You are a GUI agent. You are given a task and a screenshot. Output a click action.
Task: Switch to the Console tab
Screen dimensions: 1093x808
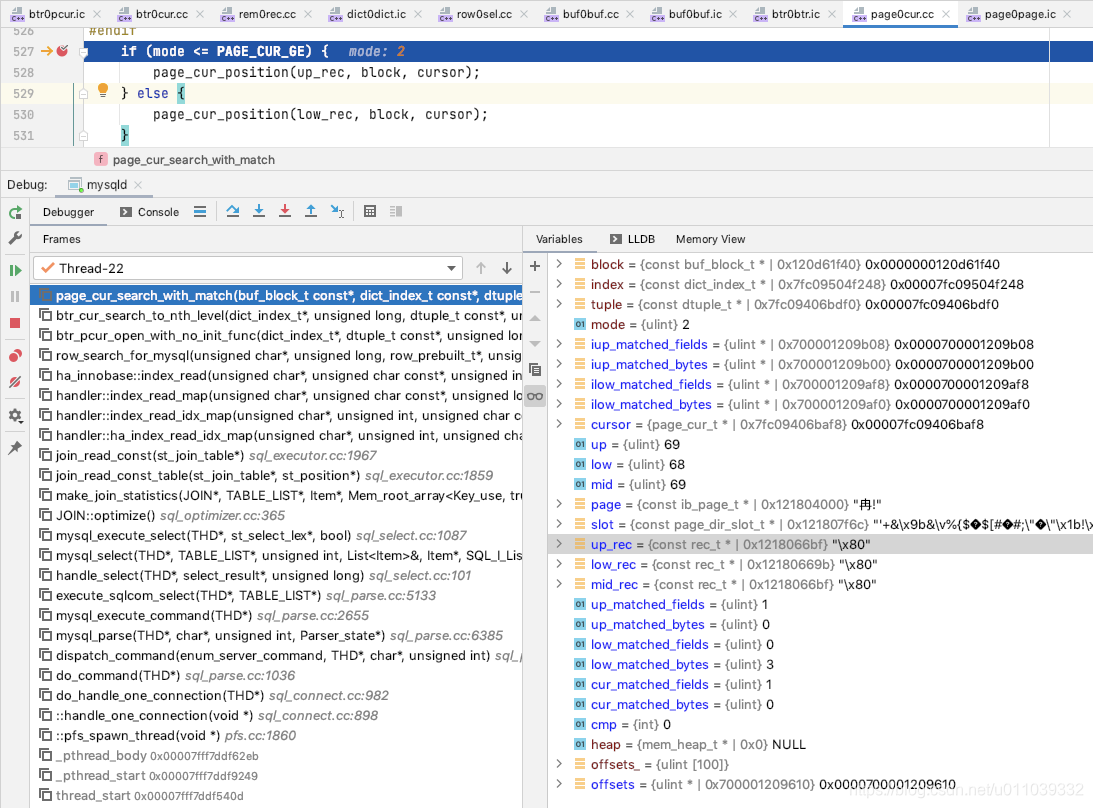149,212
